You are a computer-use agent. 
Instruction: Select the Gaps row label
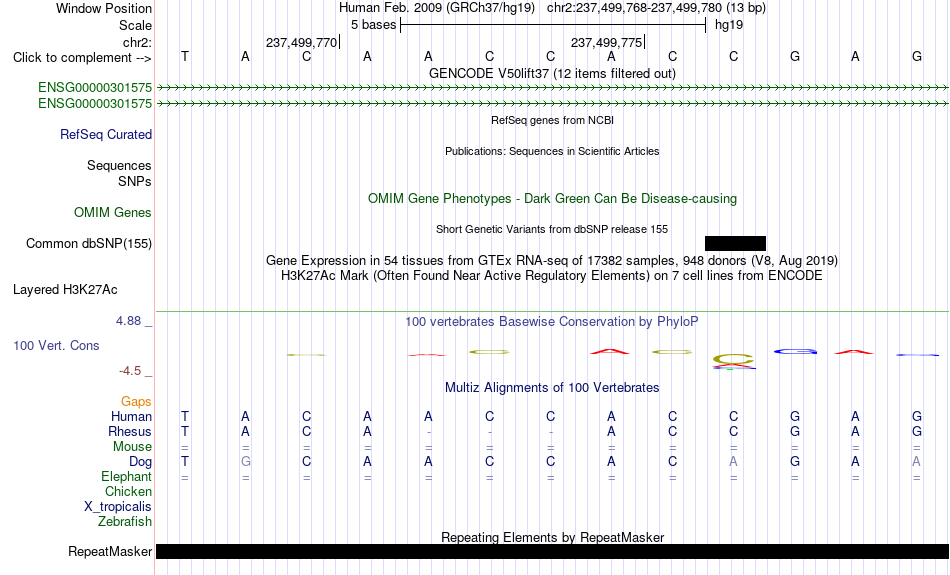136,402
